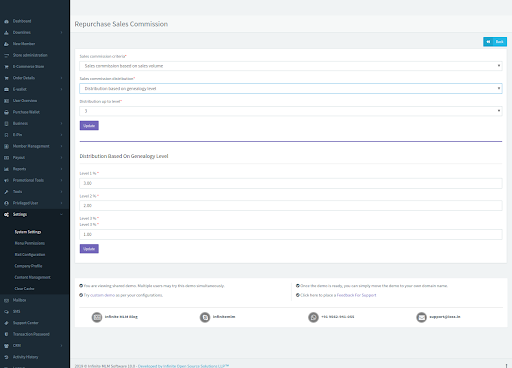Click the Transaction Password icon

6,334
